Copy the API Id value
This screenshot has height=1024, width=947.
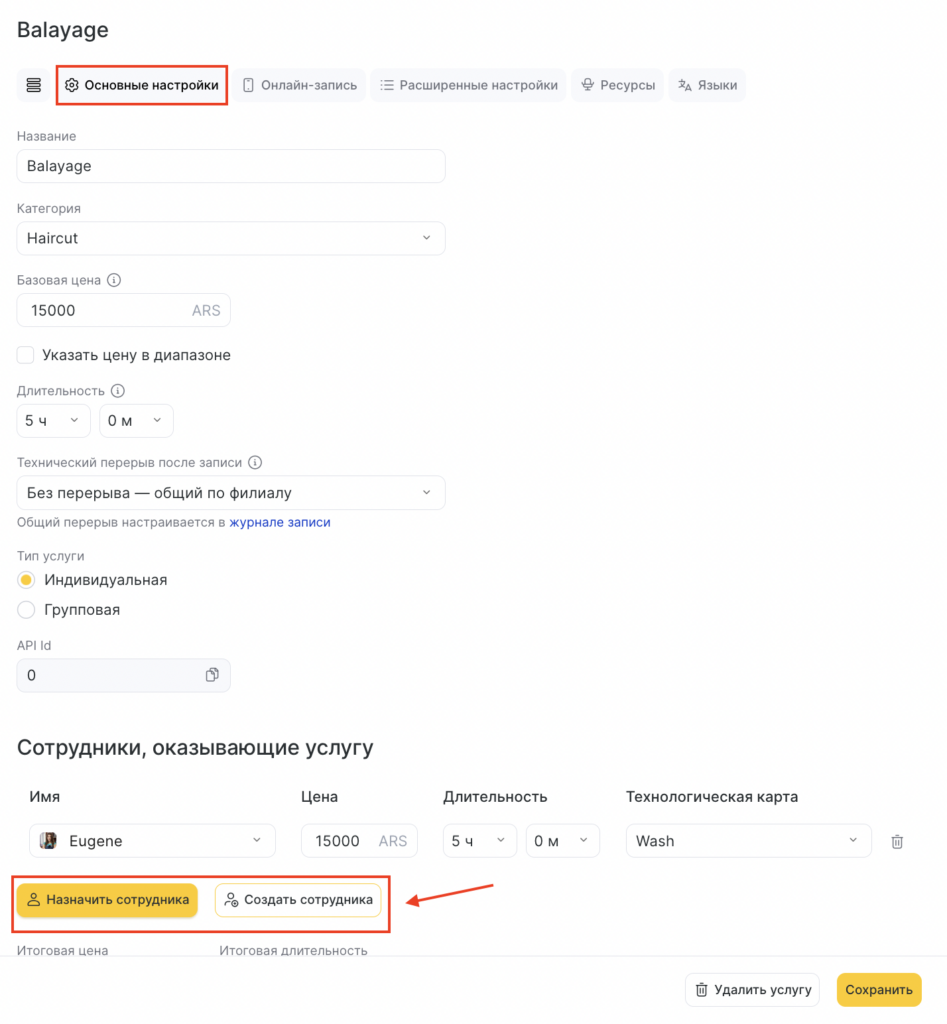[212, 675]
